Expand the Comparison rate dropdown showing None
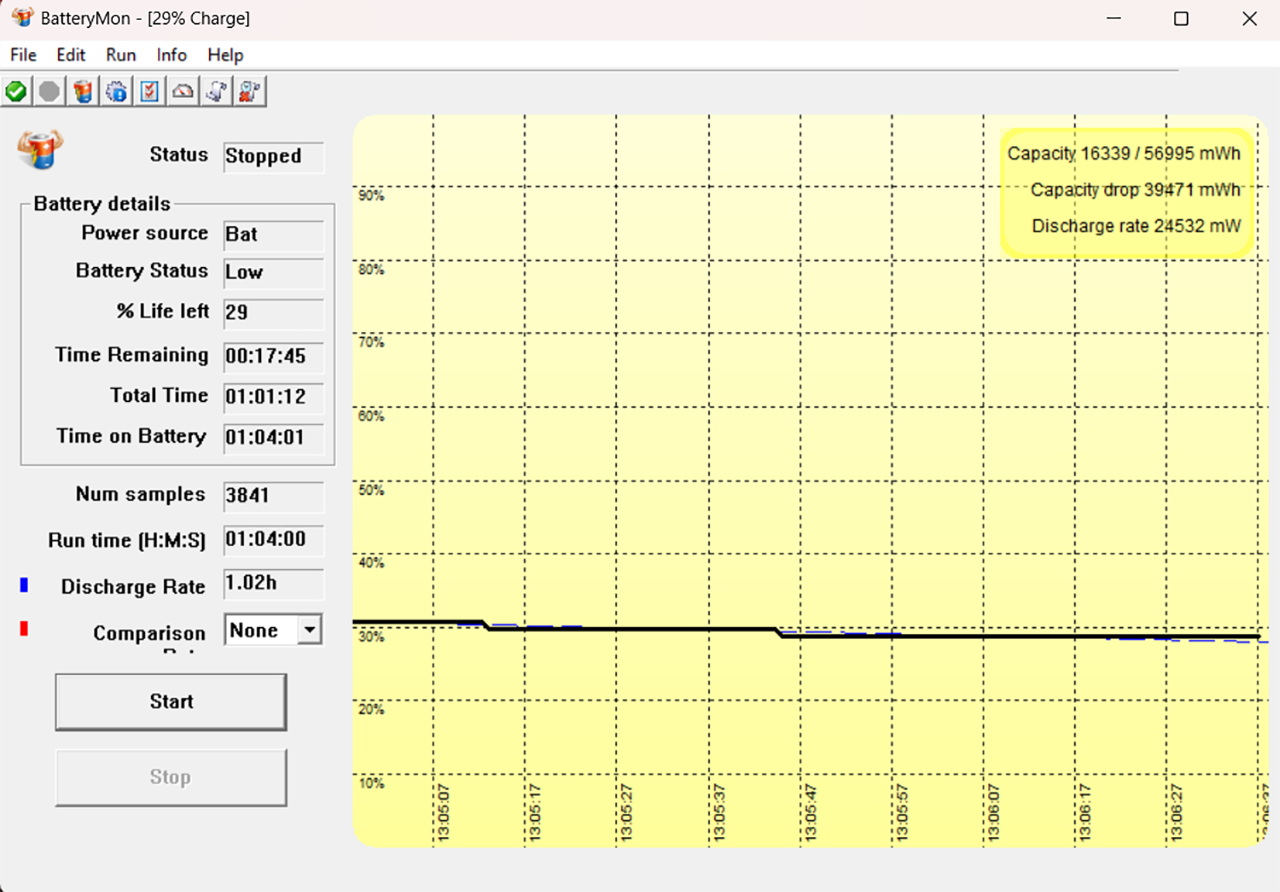The image size is (1280, 892). point(310,630)
